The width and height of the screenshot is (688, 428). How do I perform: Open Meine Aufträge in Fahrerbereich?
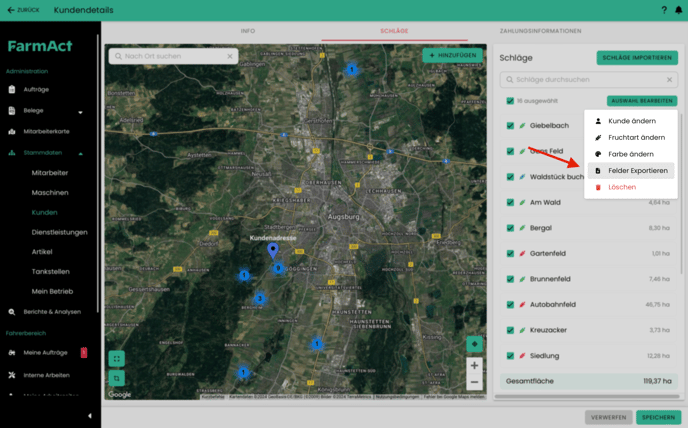pyautogui.click(x=45, y=352)
